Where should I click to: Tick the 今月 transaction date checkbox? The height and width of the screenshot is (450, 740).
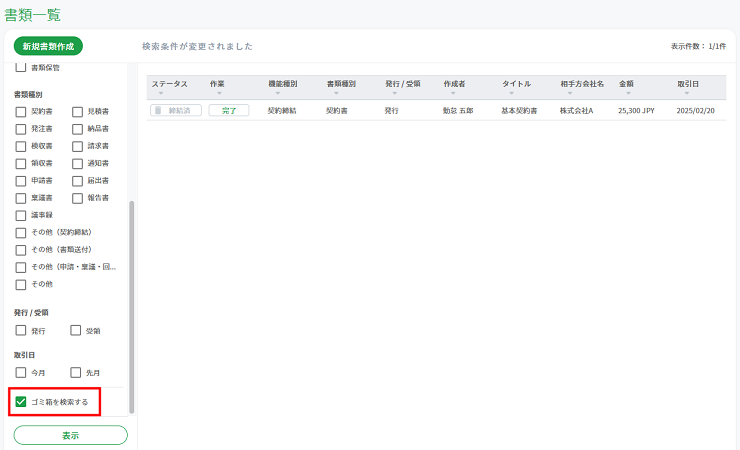[21, 373]
